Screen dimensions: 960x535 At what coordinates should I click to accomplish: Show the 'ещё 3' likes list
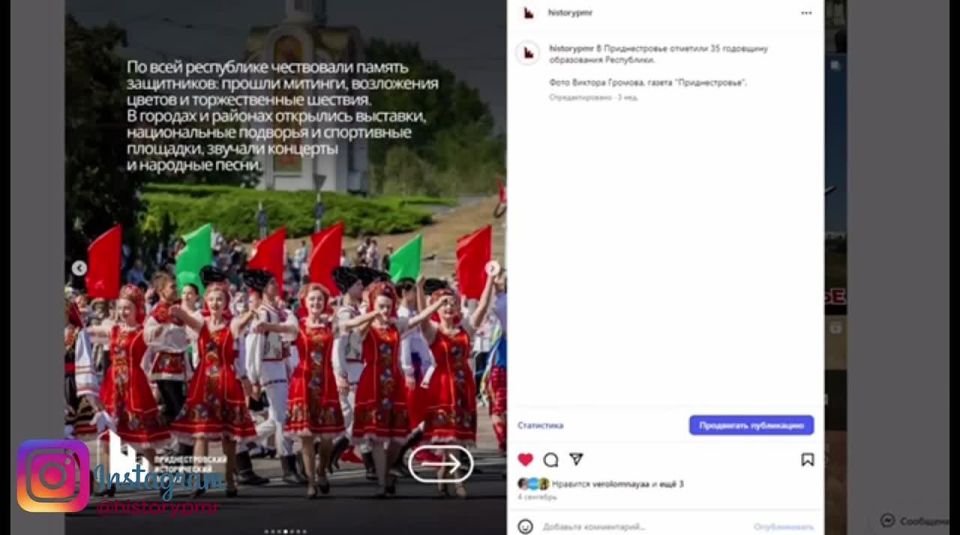674,484
